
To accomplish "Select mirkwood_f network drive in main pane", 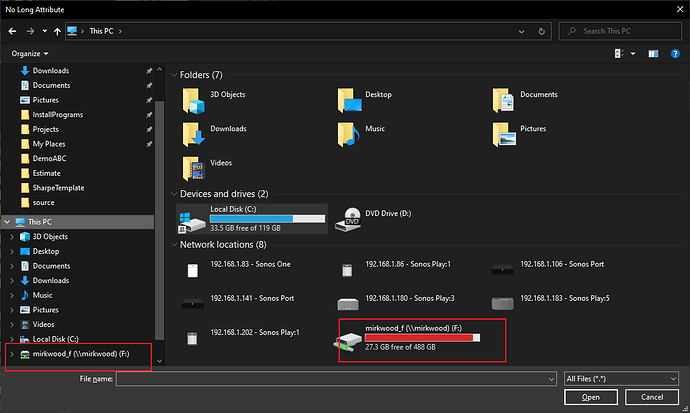I will coord(422,339).
